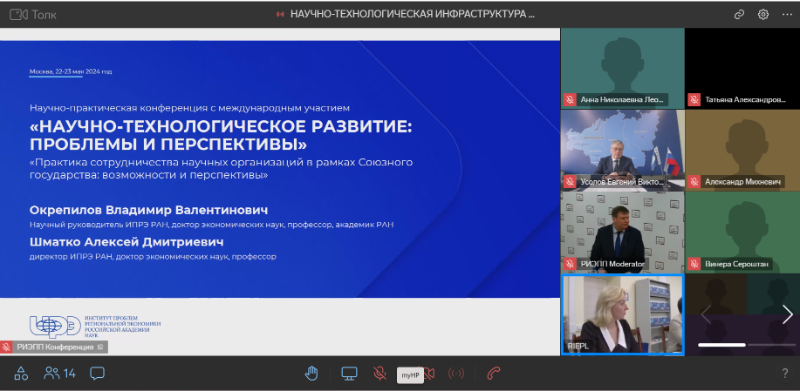The width and height of the screenshot is (800, 391).
Task: Select Татьяна Александровна participant tile
Action: tap(742, 68)
